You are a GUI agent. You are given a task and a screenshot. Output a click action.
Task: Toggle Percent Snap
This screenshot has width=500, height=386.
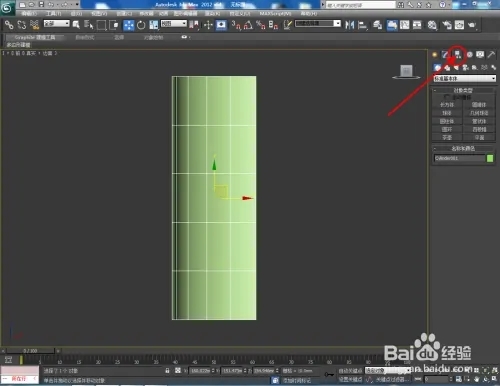(261, 25)
